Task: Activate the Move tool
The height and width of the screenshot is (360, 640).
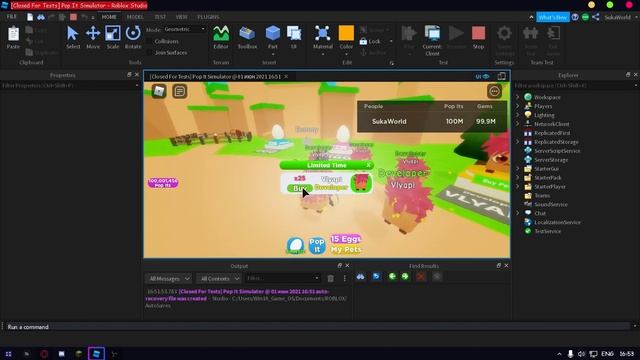Action: (x=93, y=37)
